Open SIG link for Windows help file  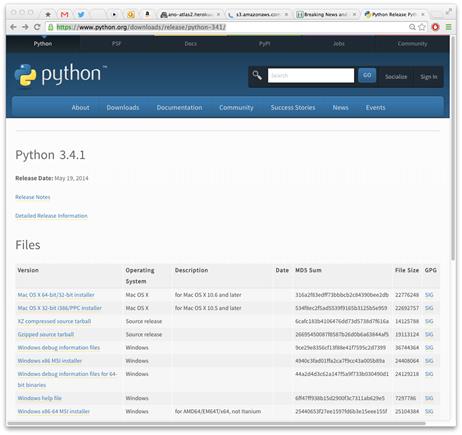429,398
